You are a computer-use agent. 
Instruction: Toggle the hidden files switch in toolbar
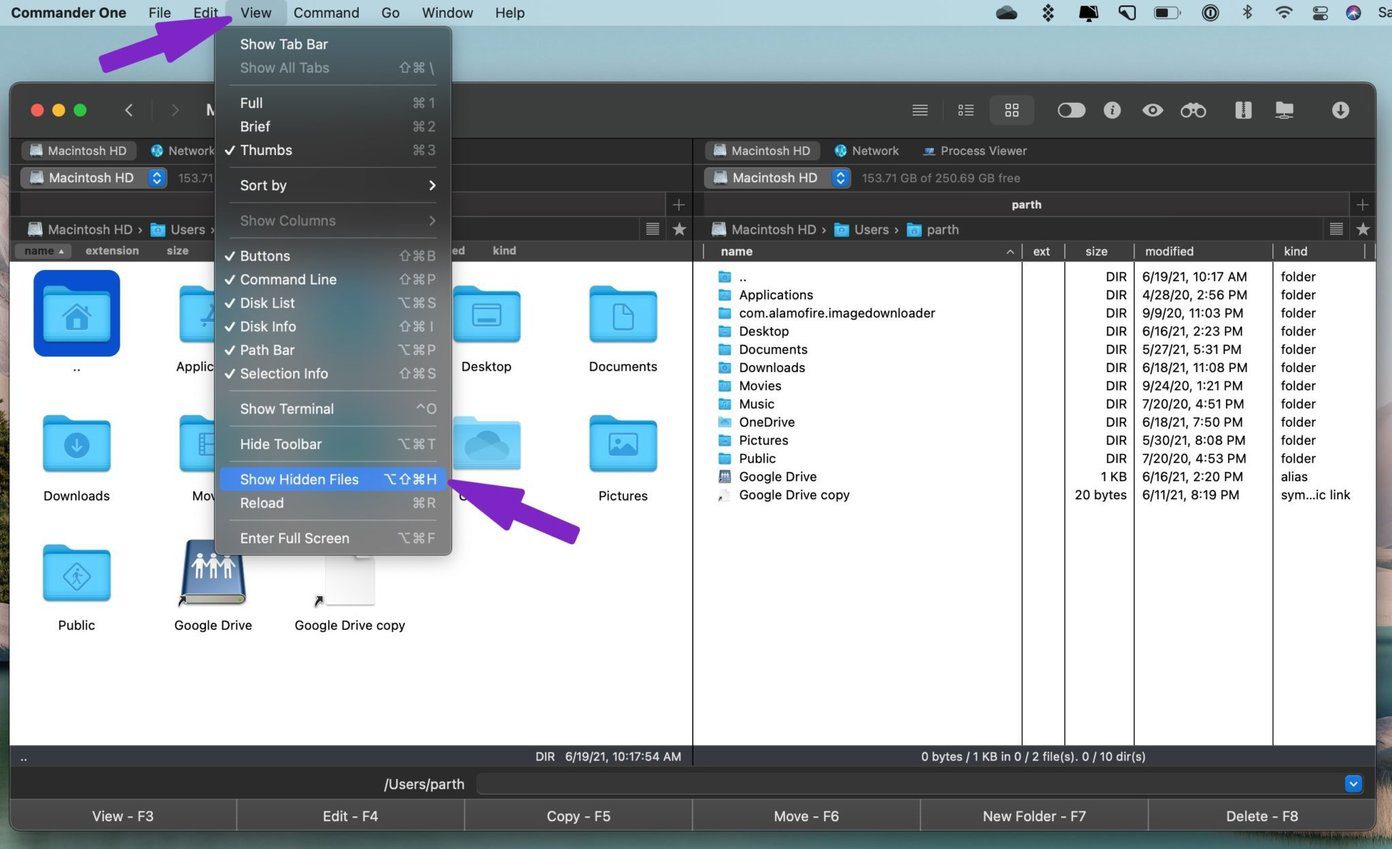click(1071, 110)
